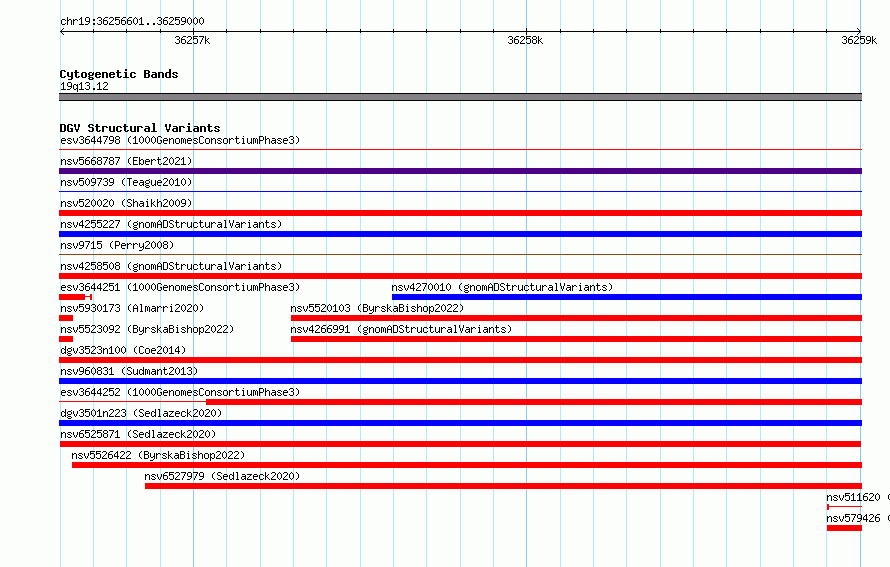Open the dgv3523n100 (Coe2014) label
This screenshot has height=567, width=890.
pos(123,350)
